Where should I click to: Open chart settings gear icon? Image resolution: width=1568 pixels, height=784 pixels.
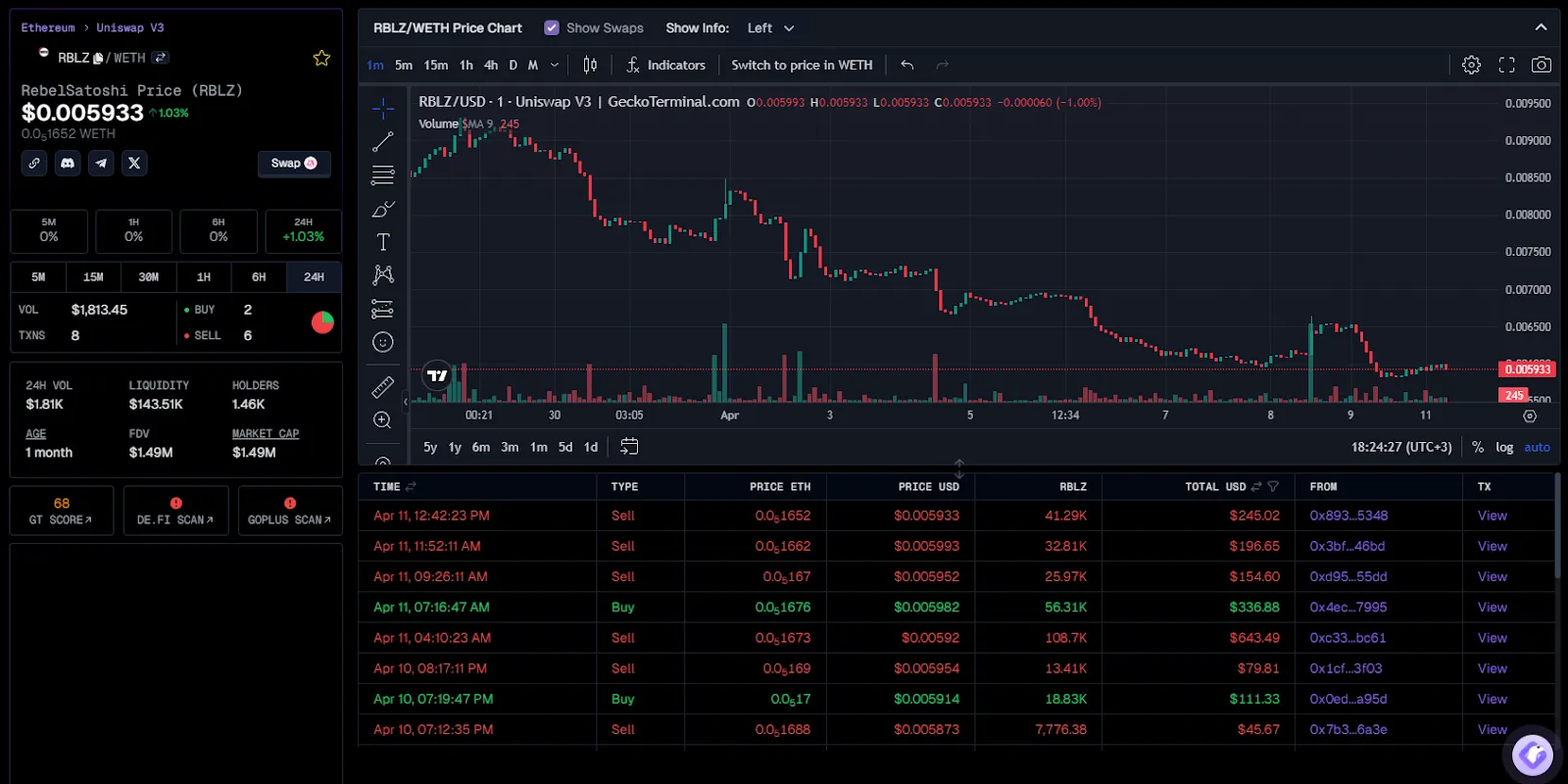click(x=1471, y=65)
